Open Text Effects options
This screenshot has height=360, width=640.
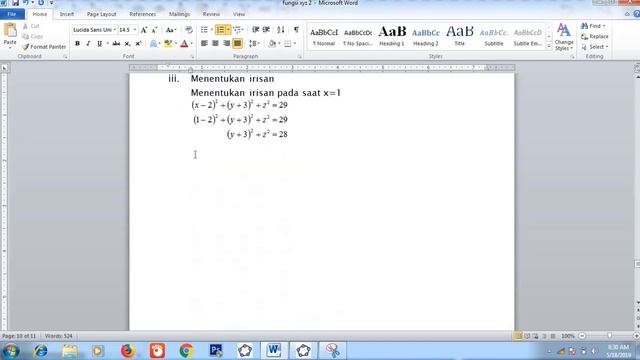point(154,43)
